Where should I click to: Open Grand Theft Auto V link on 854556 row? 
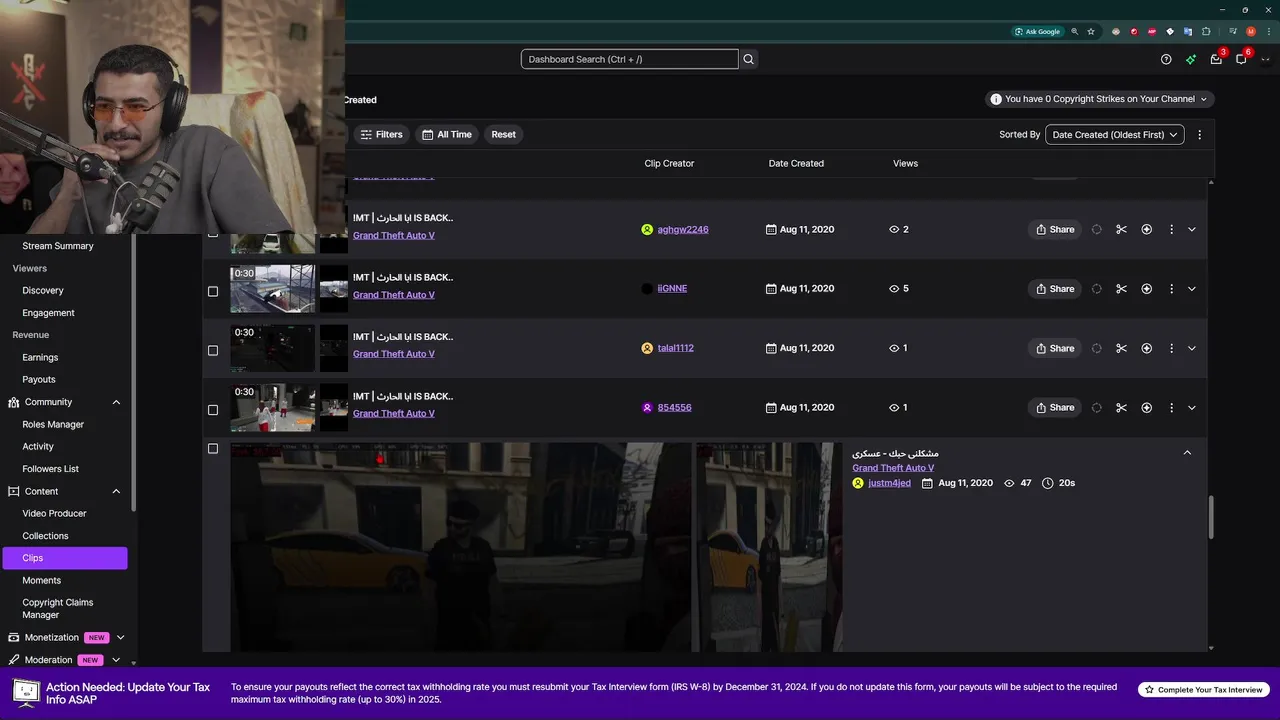pos(394,413)
